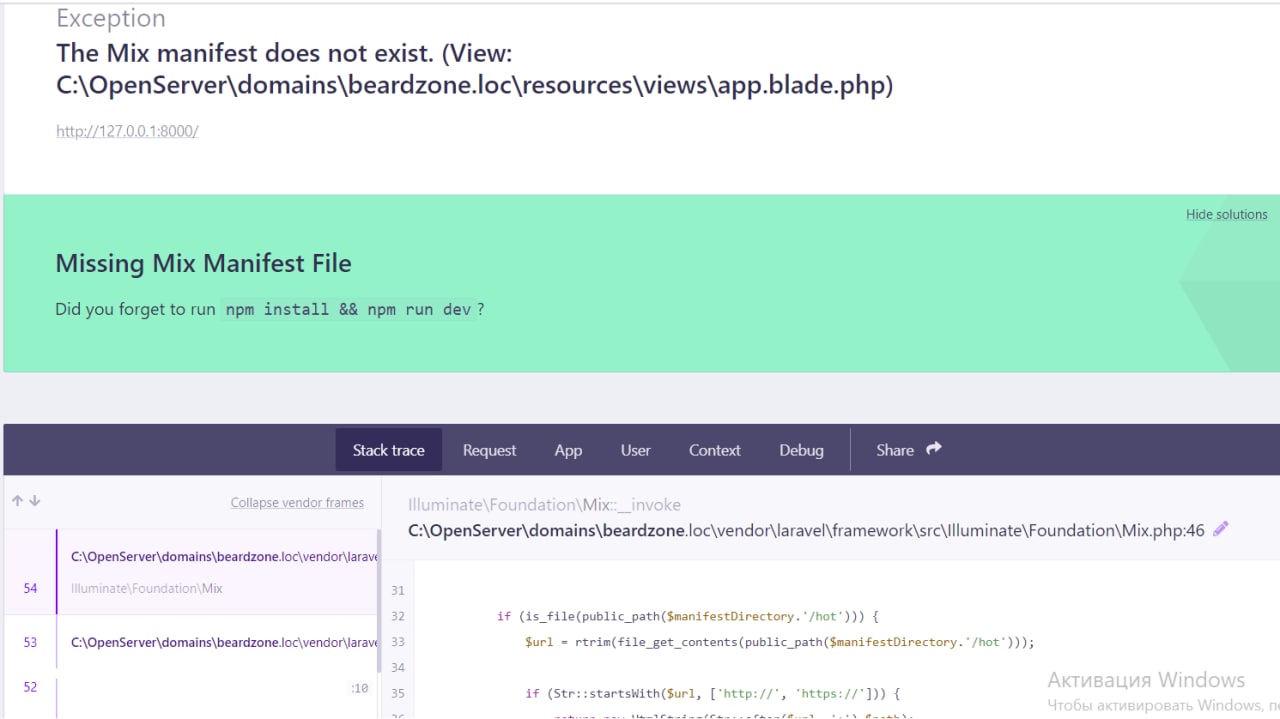Click the up arrow to previous frame
The height and width of the screenshot is (719, 1280).
point(17,501)
